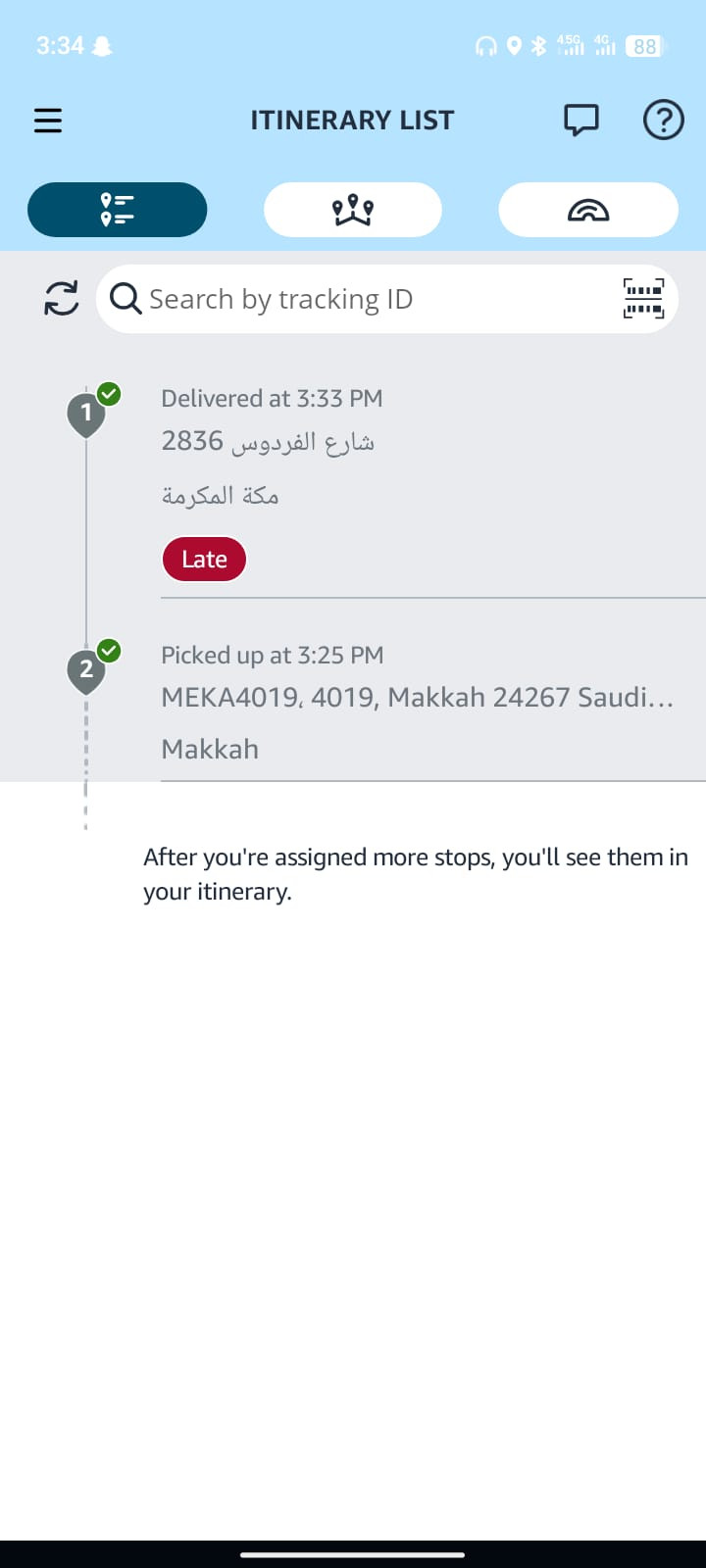Open the Delivered at 3:33 PM stop
Viewport: 706px width, 1568px height.
pyautogui.click(x=272, y=399)
